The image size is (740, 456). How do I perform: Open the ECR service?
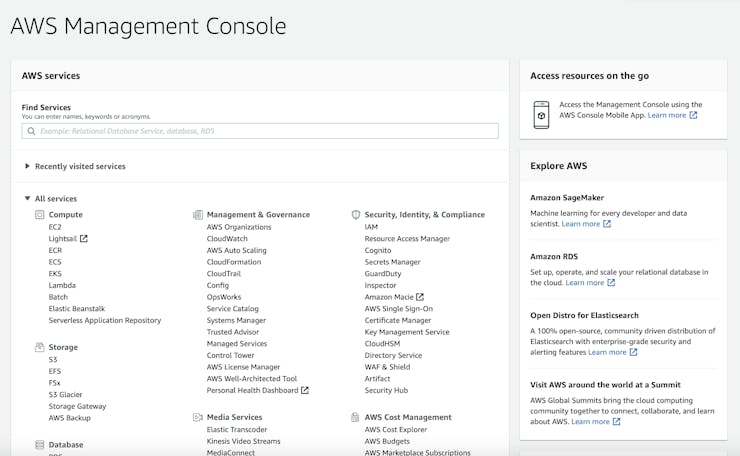click(x=55, y=251)
